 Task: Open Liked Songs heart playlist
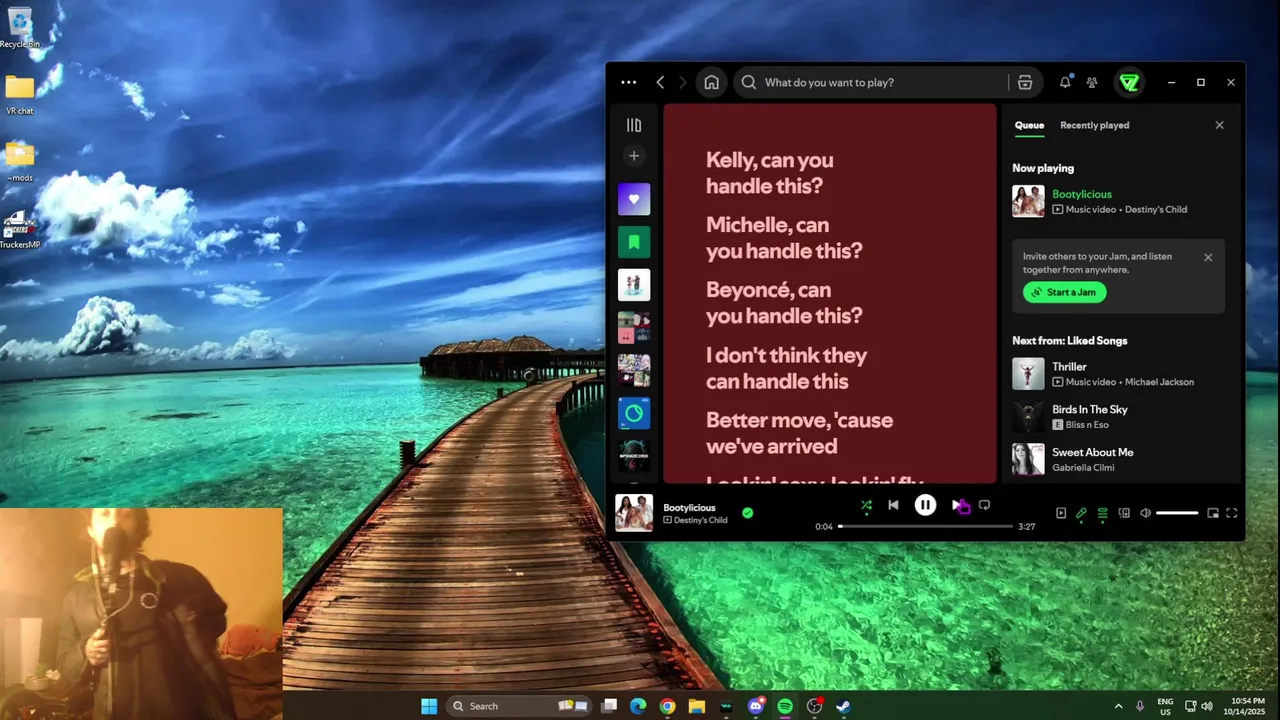(634, 199)
